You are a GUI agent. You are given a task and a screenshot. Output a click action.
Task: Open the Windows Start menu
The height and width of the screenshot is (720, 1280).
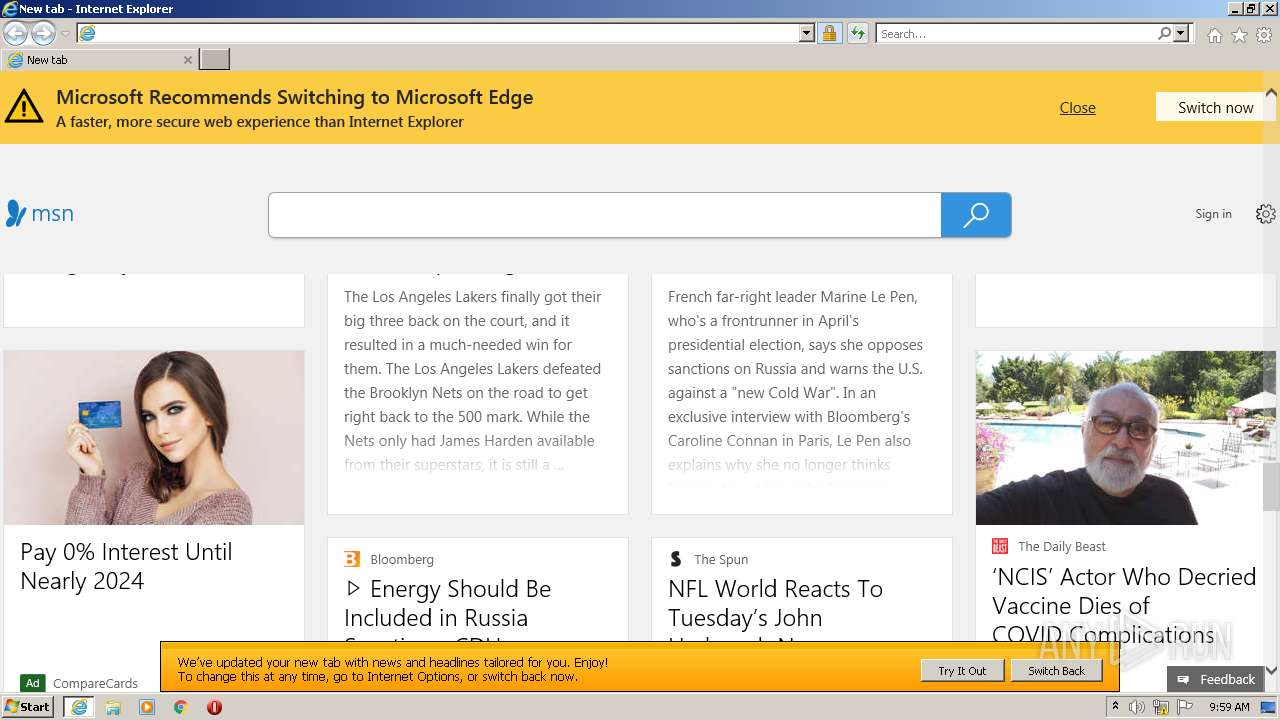[28, 707]
